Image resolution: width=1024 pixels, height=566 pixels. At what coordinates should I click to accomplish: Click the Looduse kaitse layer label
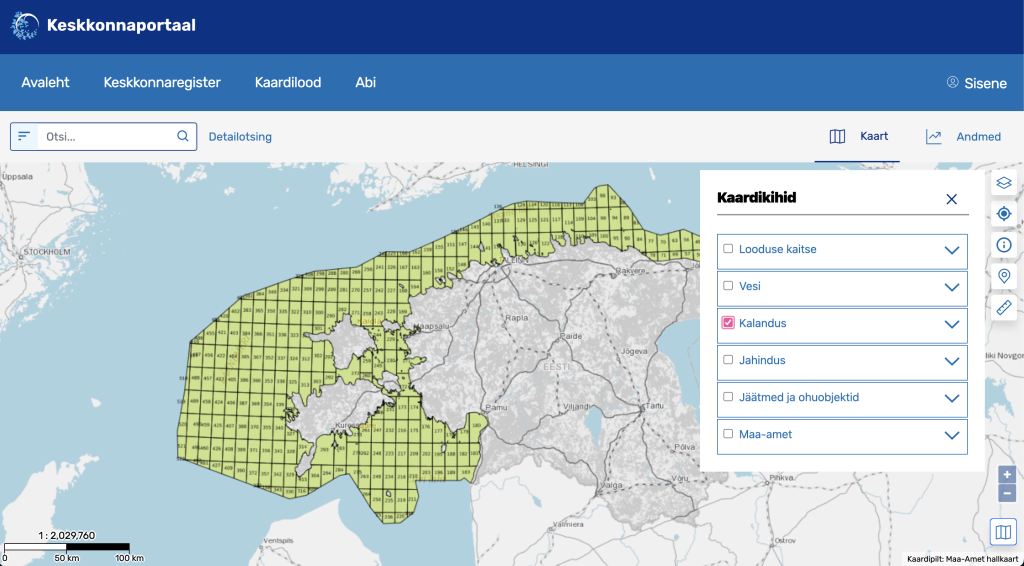click(778, 249)
